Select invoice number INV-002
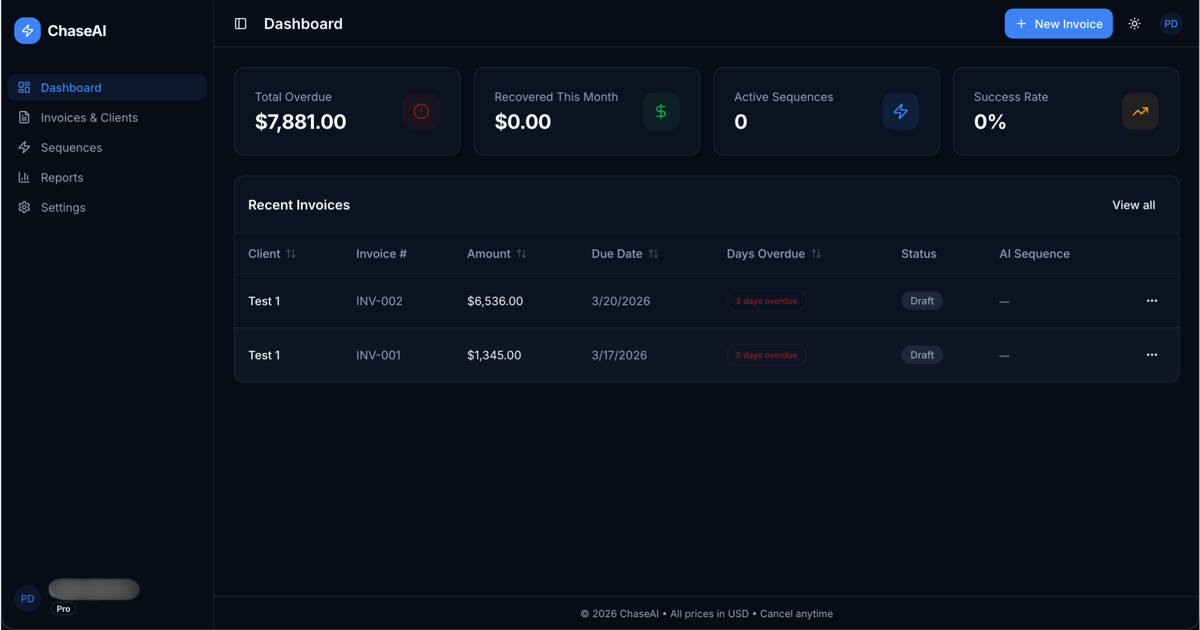 (379, 301)
